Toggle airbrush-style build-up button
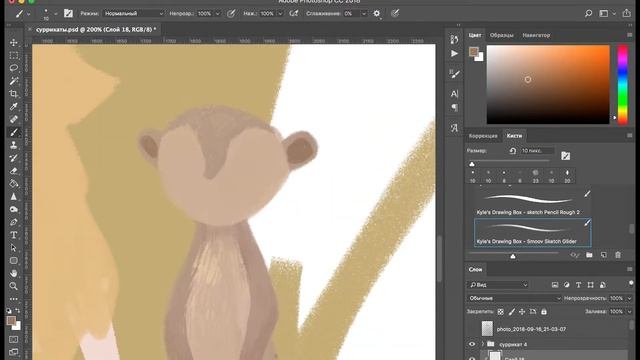This screenshot has width=640, height=360. click(293, 13)
